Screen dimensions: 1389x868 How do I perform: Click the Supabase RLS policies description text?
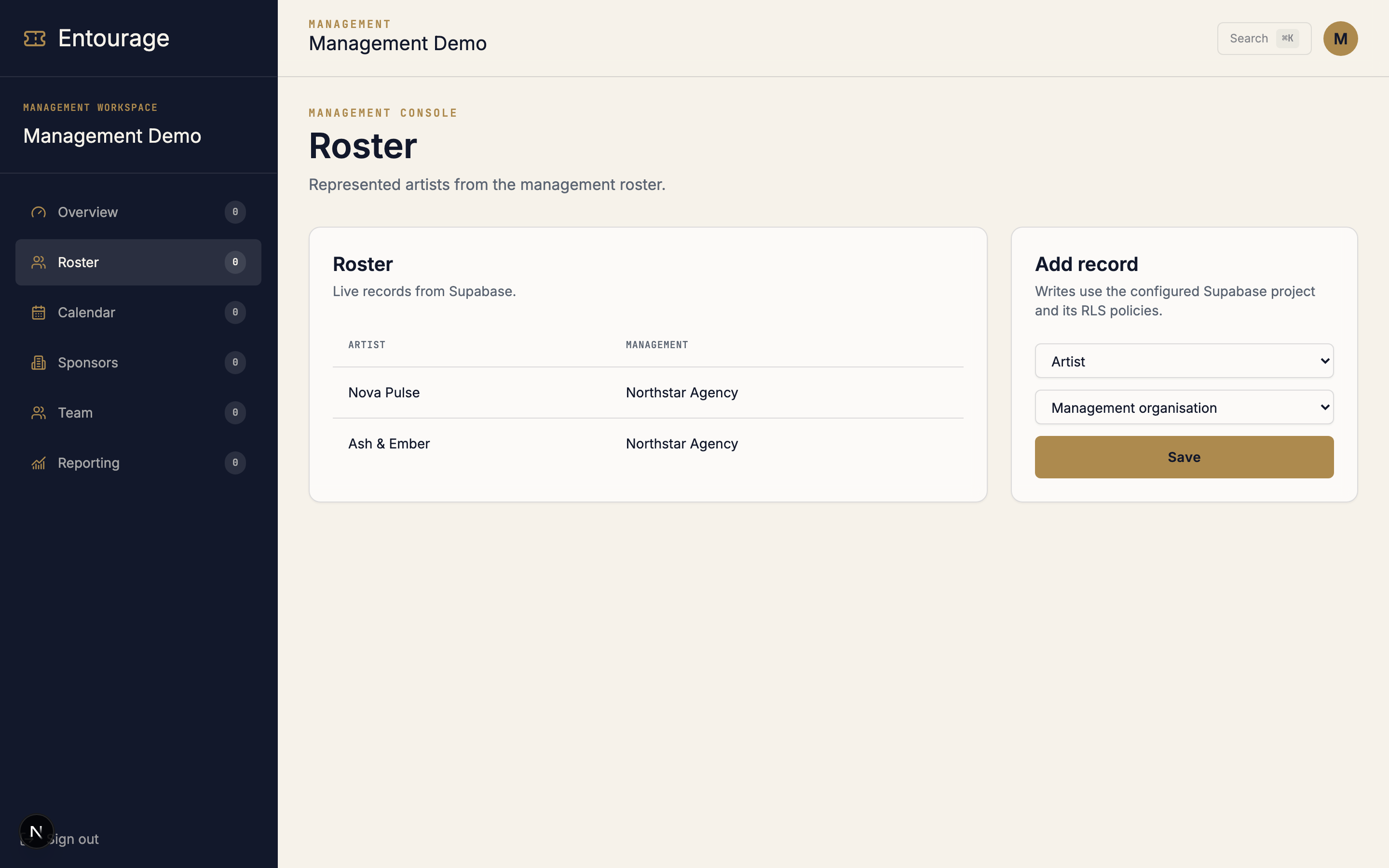pyautogui.click(x=1174, y=301)
